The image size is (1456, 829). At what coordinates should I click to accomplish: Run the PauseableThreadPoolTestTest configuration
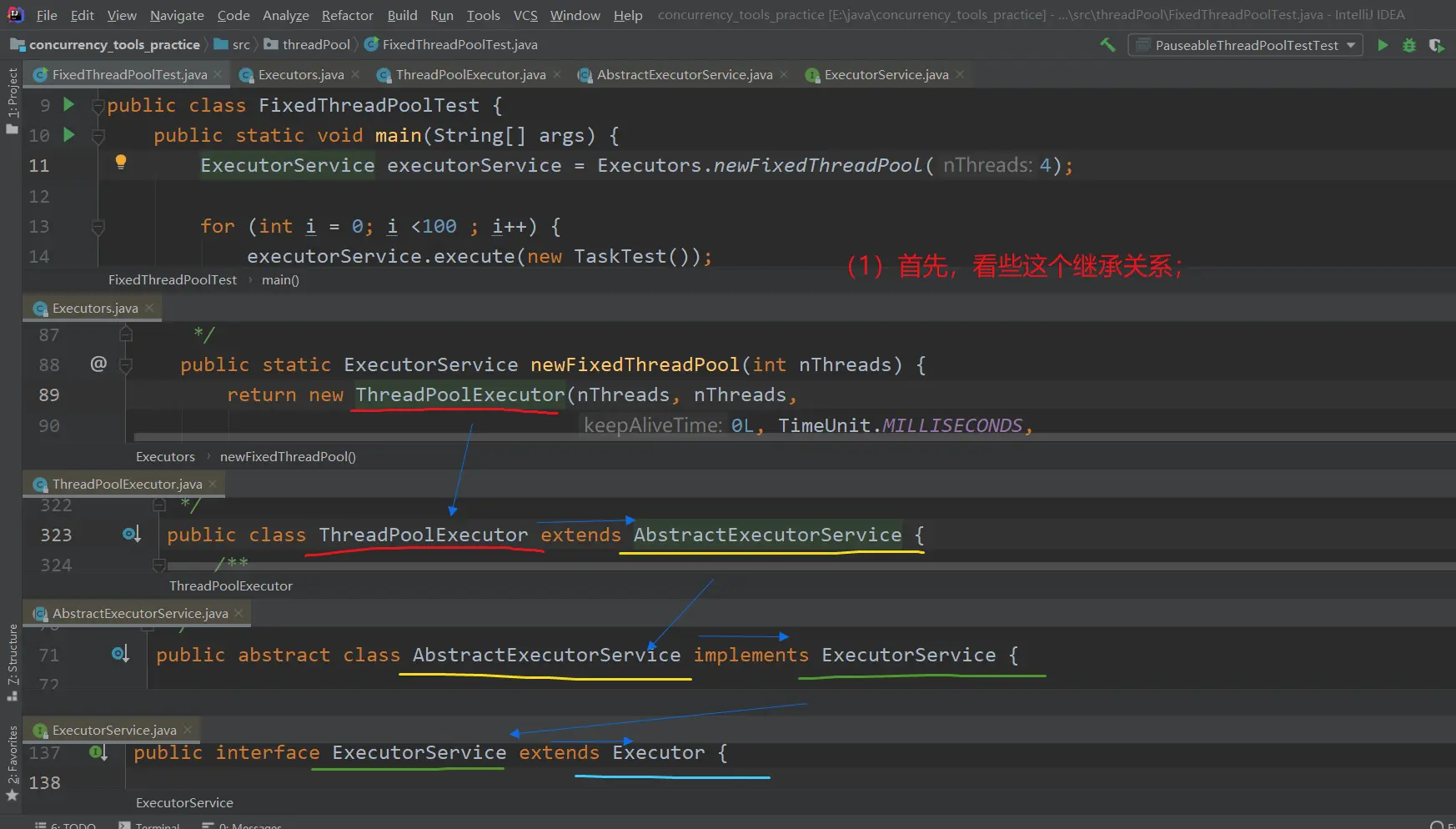(1383, 45)
